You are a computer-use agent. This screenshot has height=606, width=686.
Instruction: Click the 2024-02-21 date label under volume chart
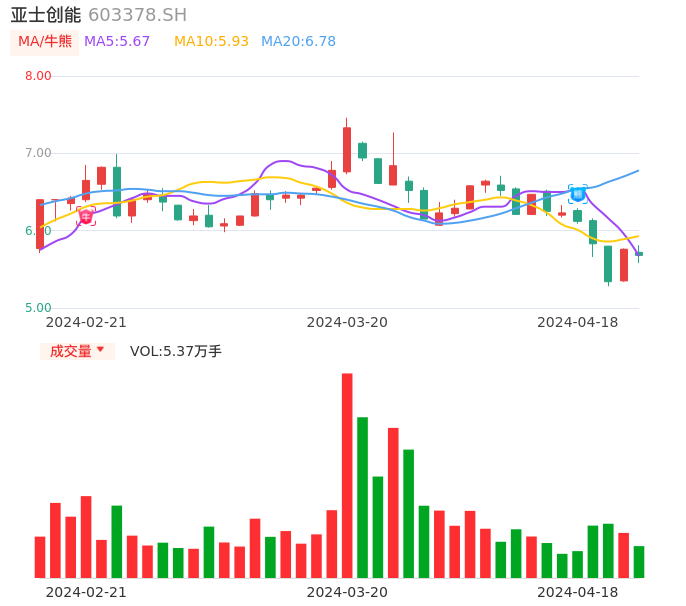[x=86, y=592]
